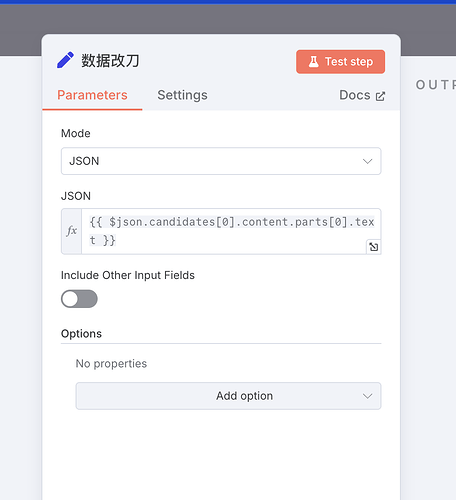
Task: Switch to the Settings tab
Action: click(182, 95)
